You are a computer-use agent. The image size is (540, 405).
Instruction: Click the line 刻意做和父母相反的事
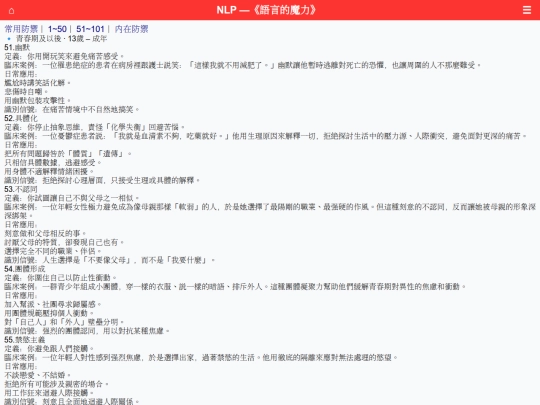click(x=45, y=233)
